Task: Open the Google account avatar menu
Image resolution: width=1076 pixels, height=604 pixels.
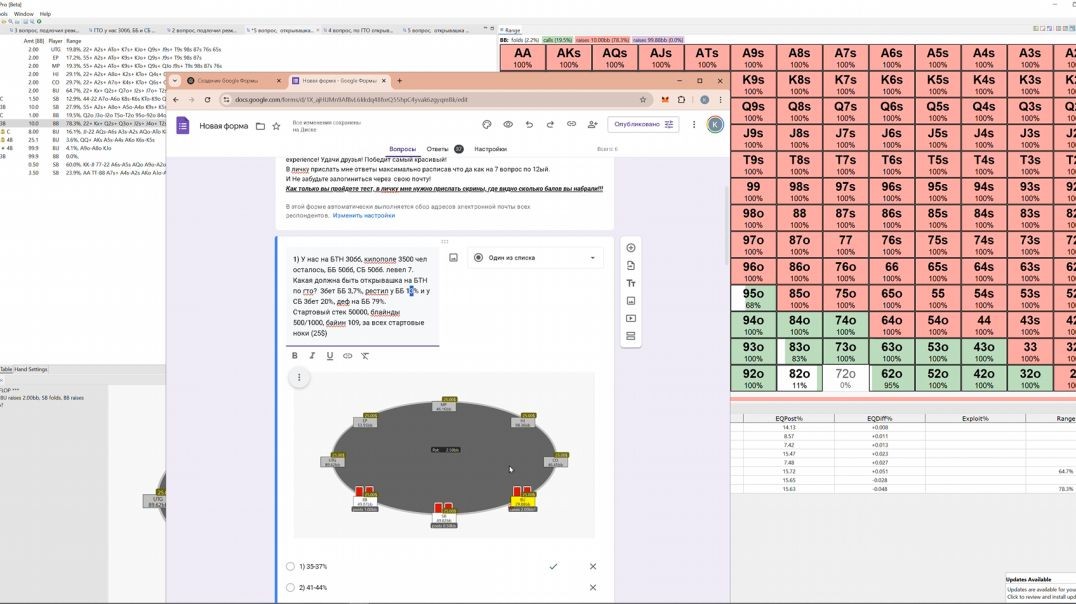Action: point(715,124)
